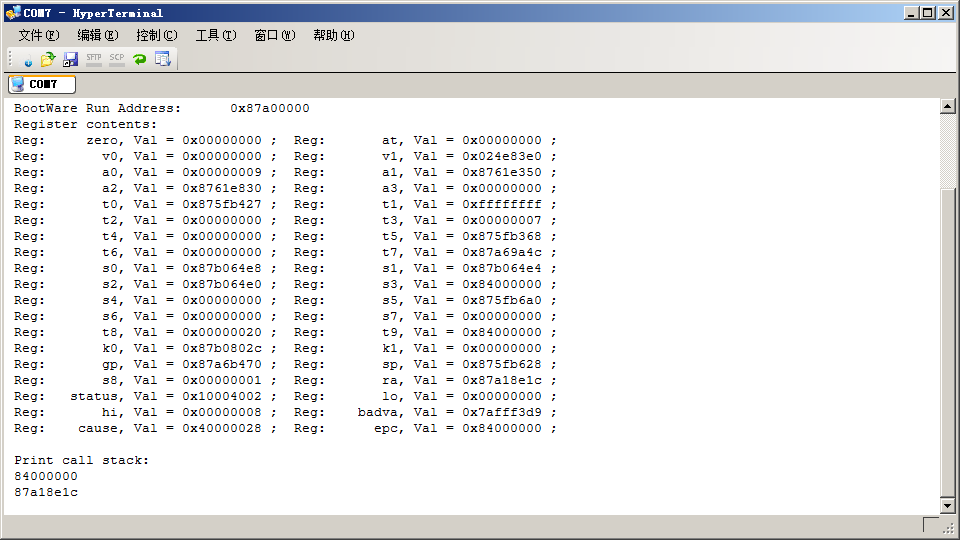This screenshot has width=960, height=540.
Task: Click the green reconnect arrow icon
Action: click(x=140, y=59)
